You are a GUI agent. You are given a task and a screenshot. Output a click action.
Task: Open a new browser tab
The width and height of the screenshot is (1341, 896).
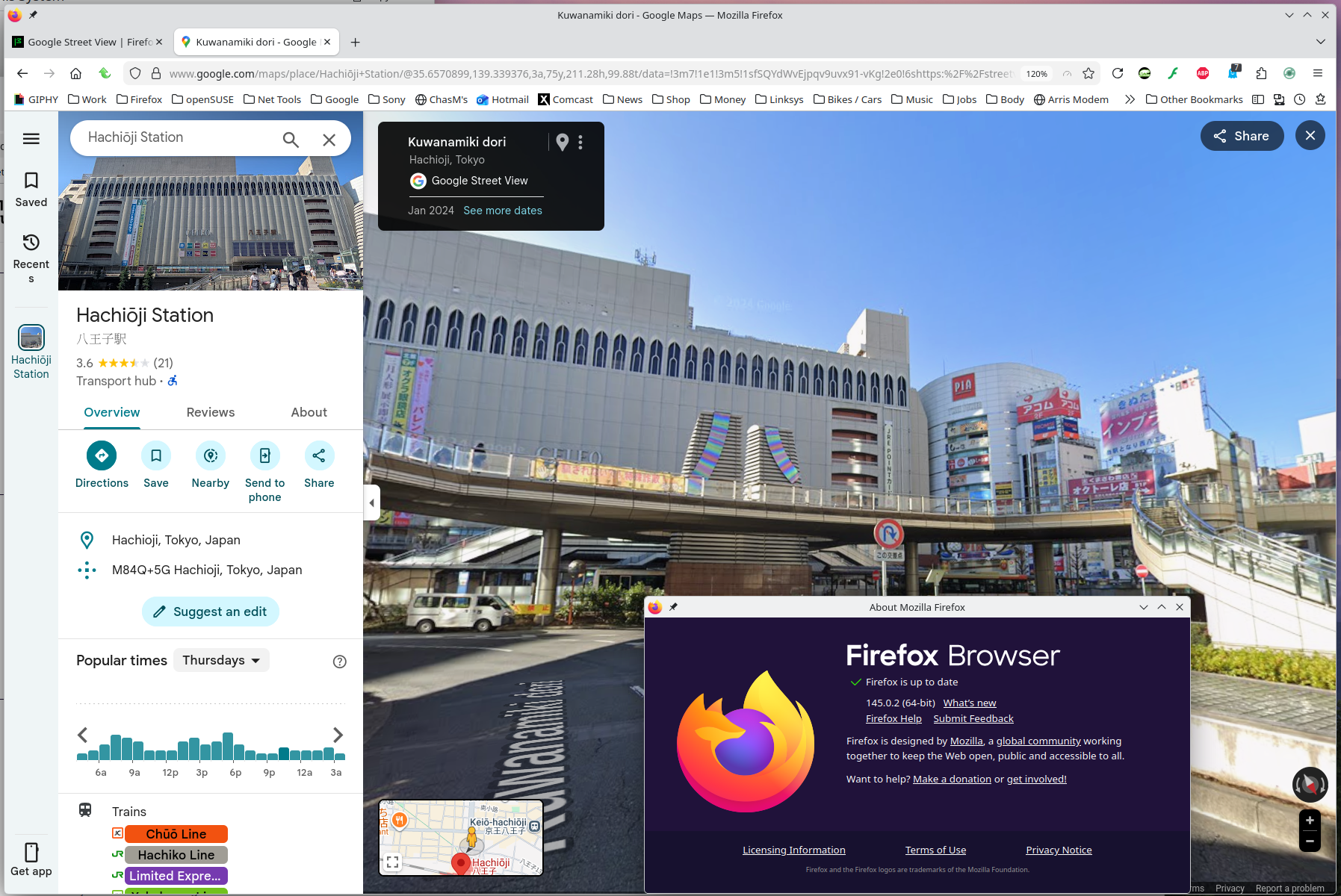pos(356,42)
